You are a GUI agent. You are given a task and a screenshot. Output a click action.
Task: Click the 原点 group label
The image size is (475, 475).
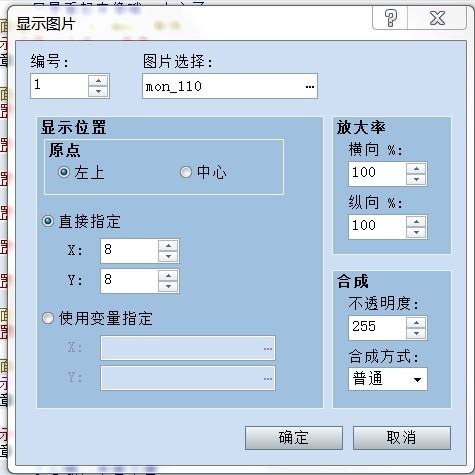[65, 150]
